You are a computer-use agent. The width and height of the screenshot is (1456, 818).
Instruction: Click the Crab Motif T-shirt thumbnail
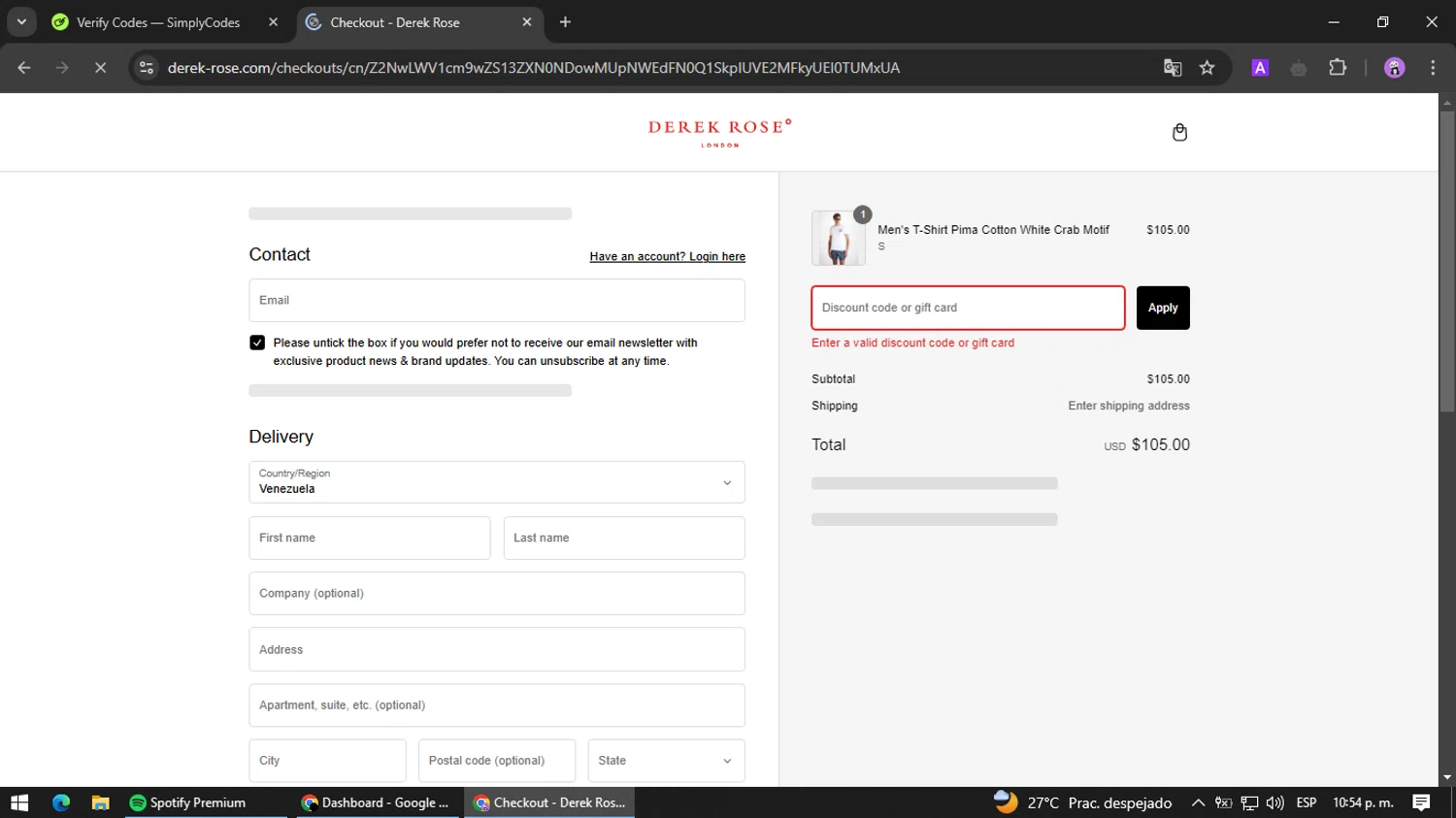[838, 238]
